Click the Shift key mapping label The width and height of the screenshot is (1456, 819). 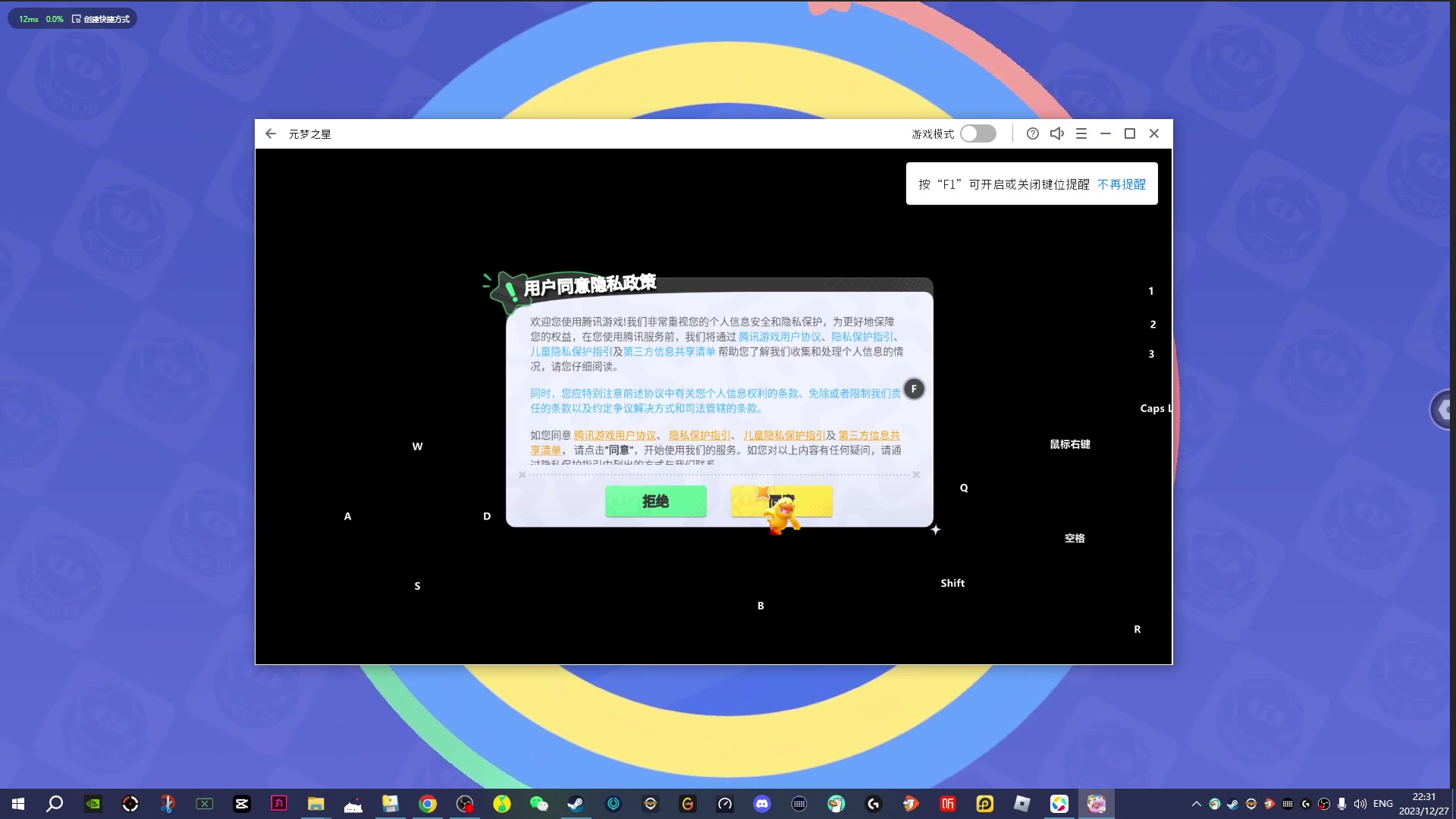[952, 583]
